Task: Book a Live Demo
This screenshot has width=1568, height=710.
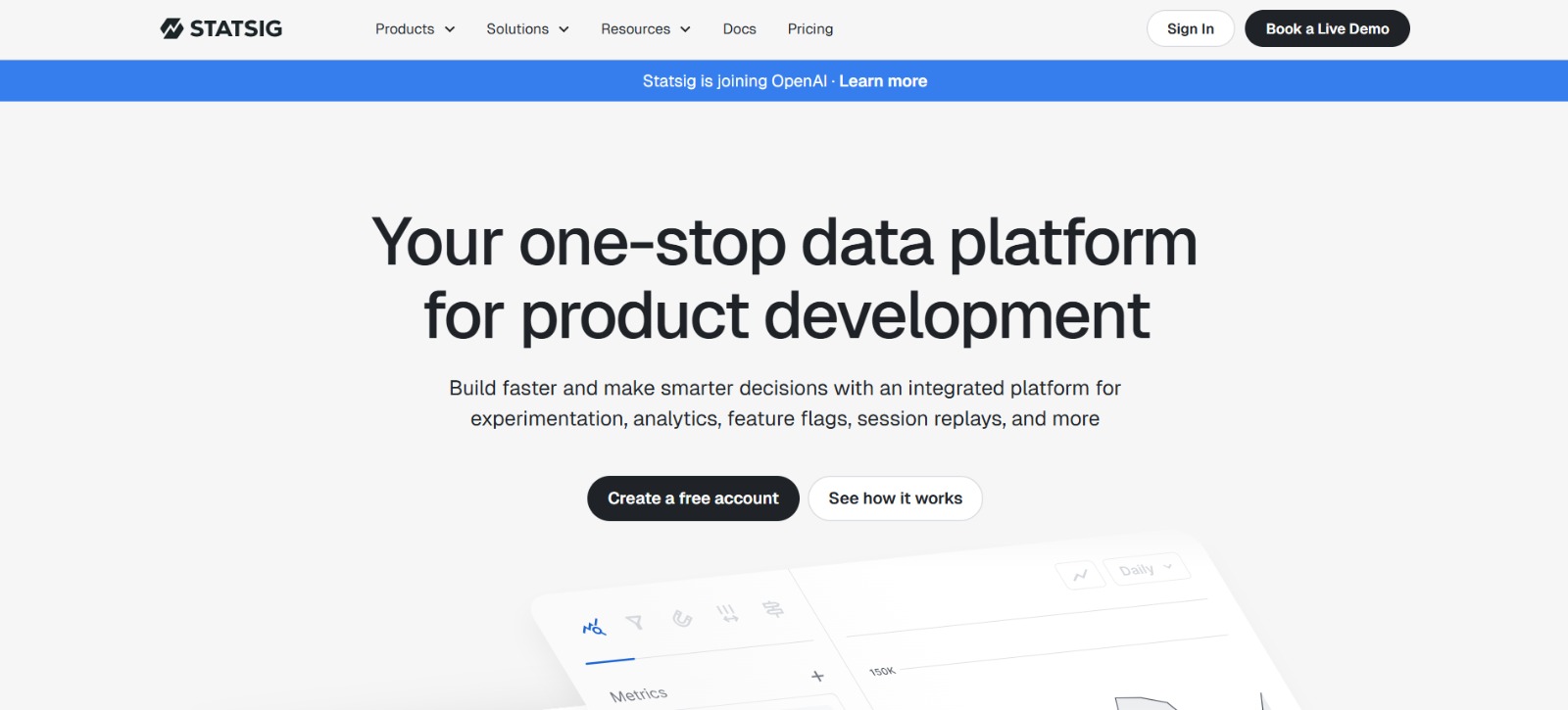Action: click(x=1327, y=28)
